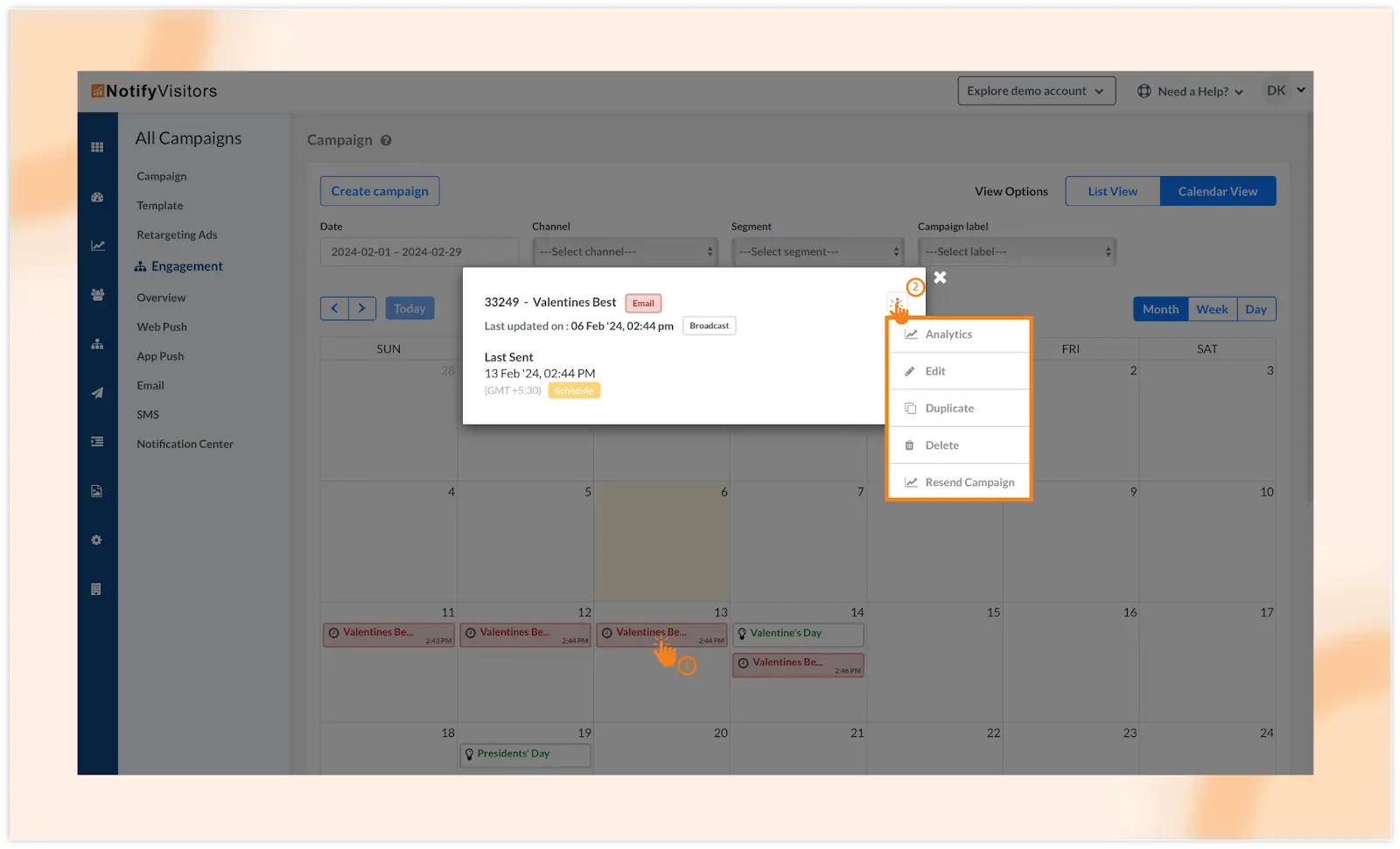Screen dimensions: 1400x849
Task: Expand the Select channel dropdown
Action: click(625, 252)
